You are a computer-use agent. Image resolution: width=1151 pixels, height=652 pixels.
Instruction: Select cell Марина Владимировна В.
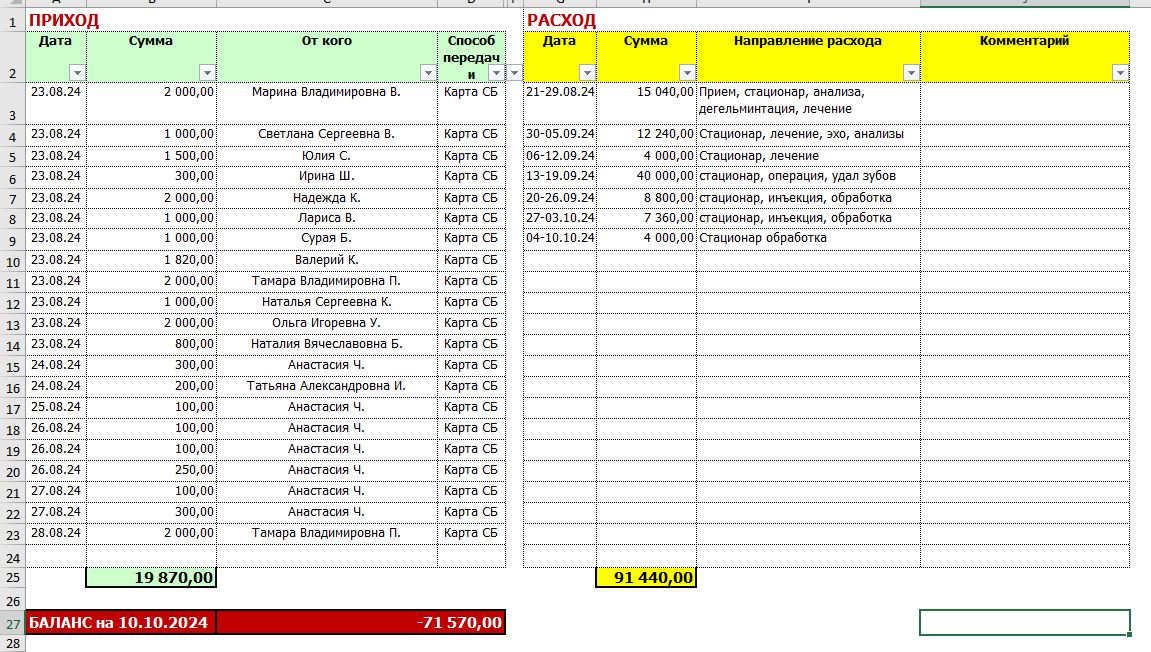pyautogui.click(x=327, y=104)
